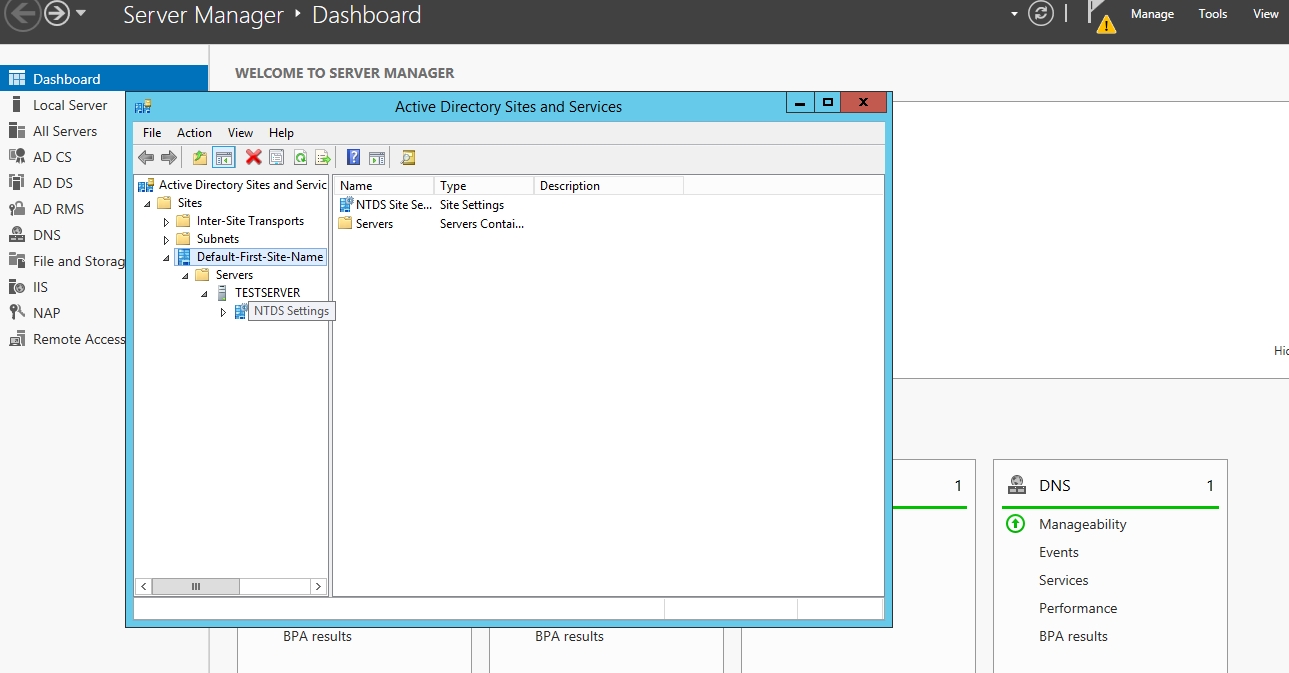Open the Help menu in Sites and Services

click(282, 132)
